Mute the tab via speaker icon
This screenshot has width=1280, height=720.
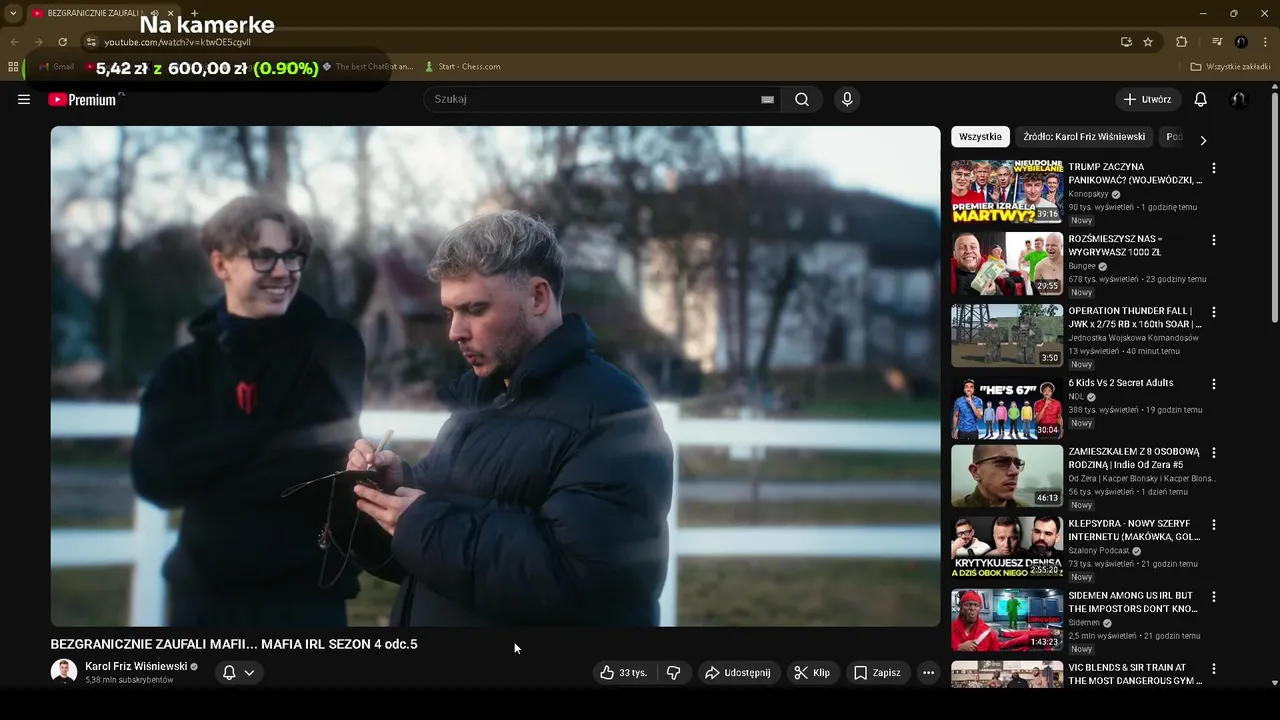[x=154, y=13]
